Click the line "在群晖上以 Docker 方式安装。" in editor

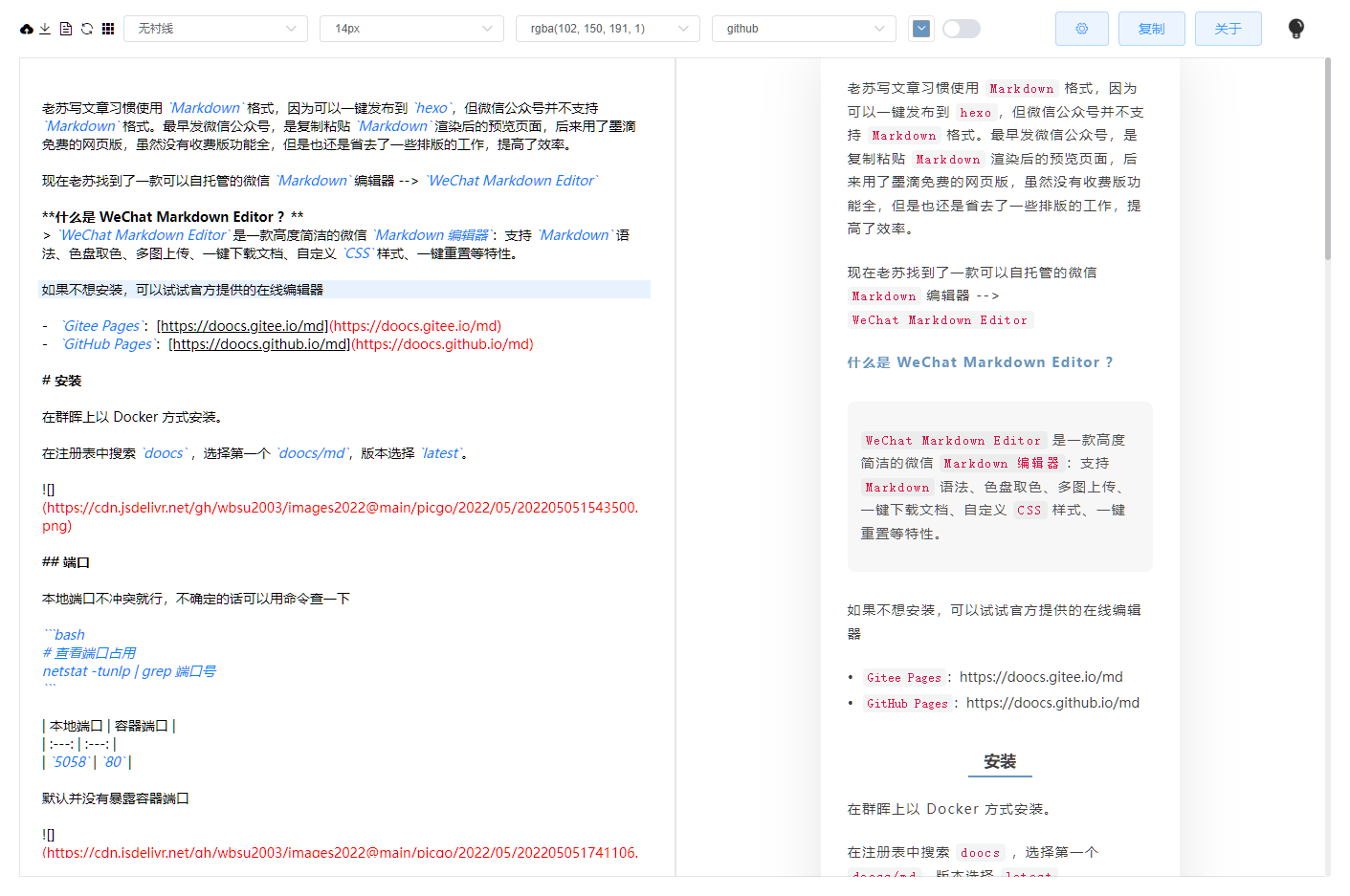132,417
